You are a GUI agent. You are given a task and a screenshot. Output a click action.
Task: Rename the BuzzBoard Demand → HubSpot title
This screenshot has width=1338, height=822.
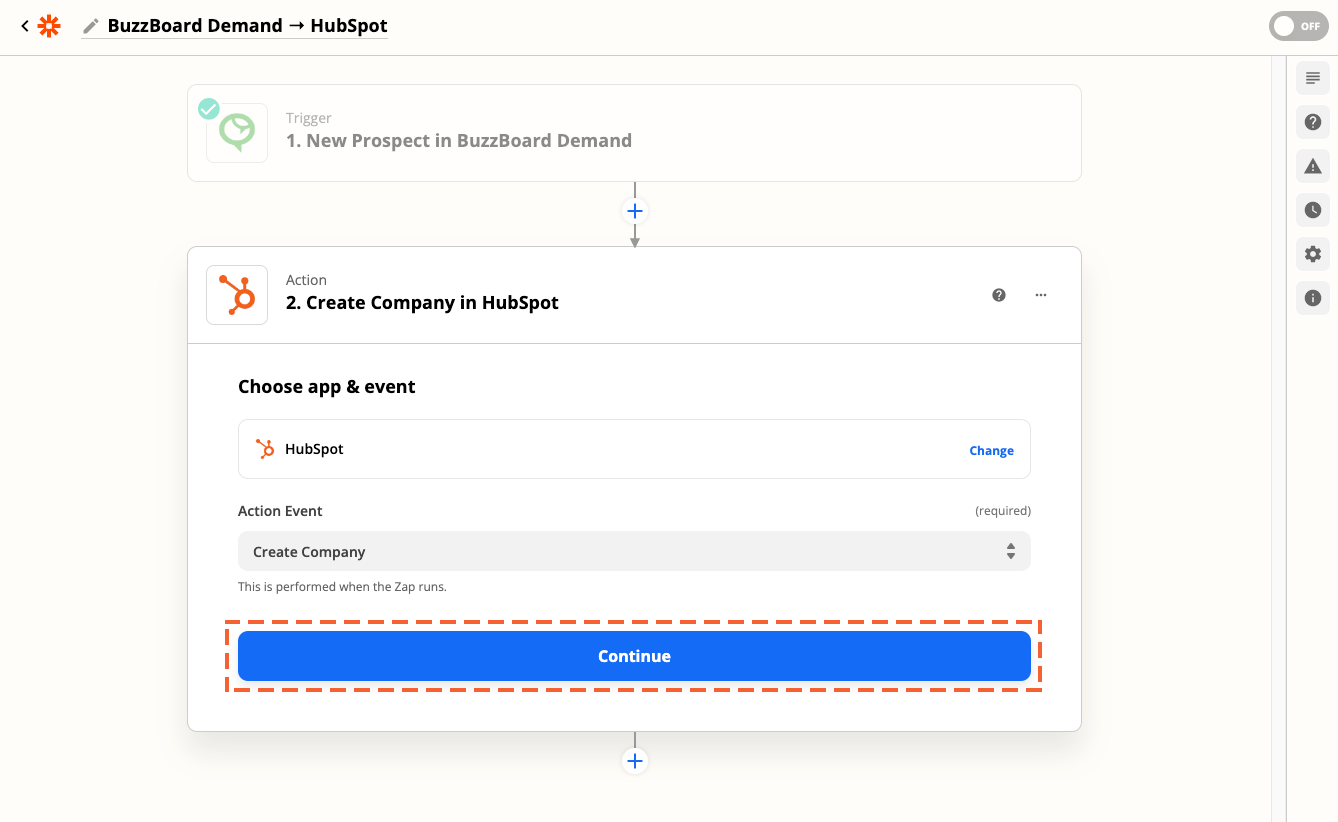click(x=247, y=26)
